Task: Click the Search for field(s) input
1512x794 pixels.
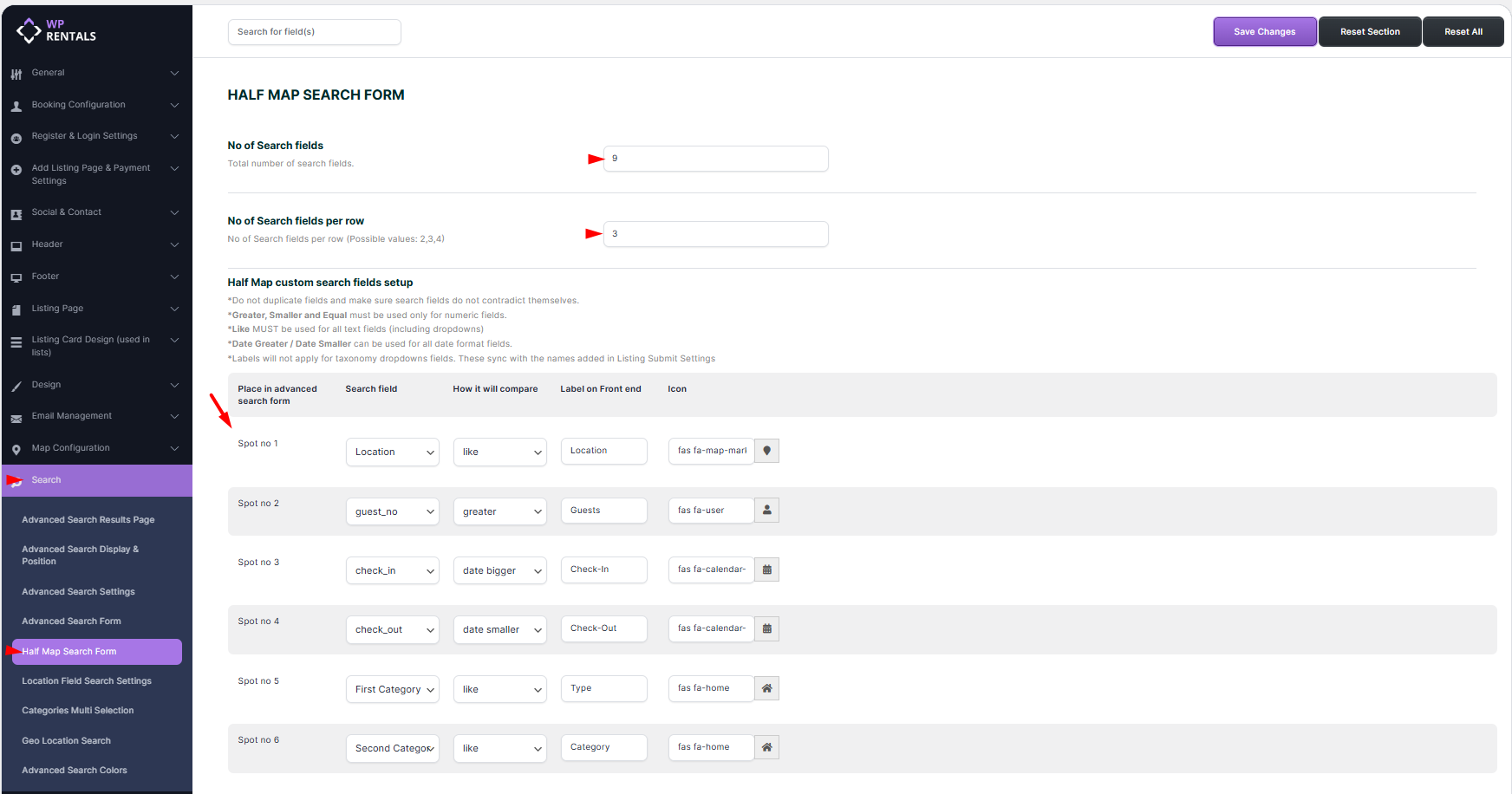Action: click(314, 32)
